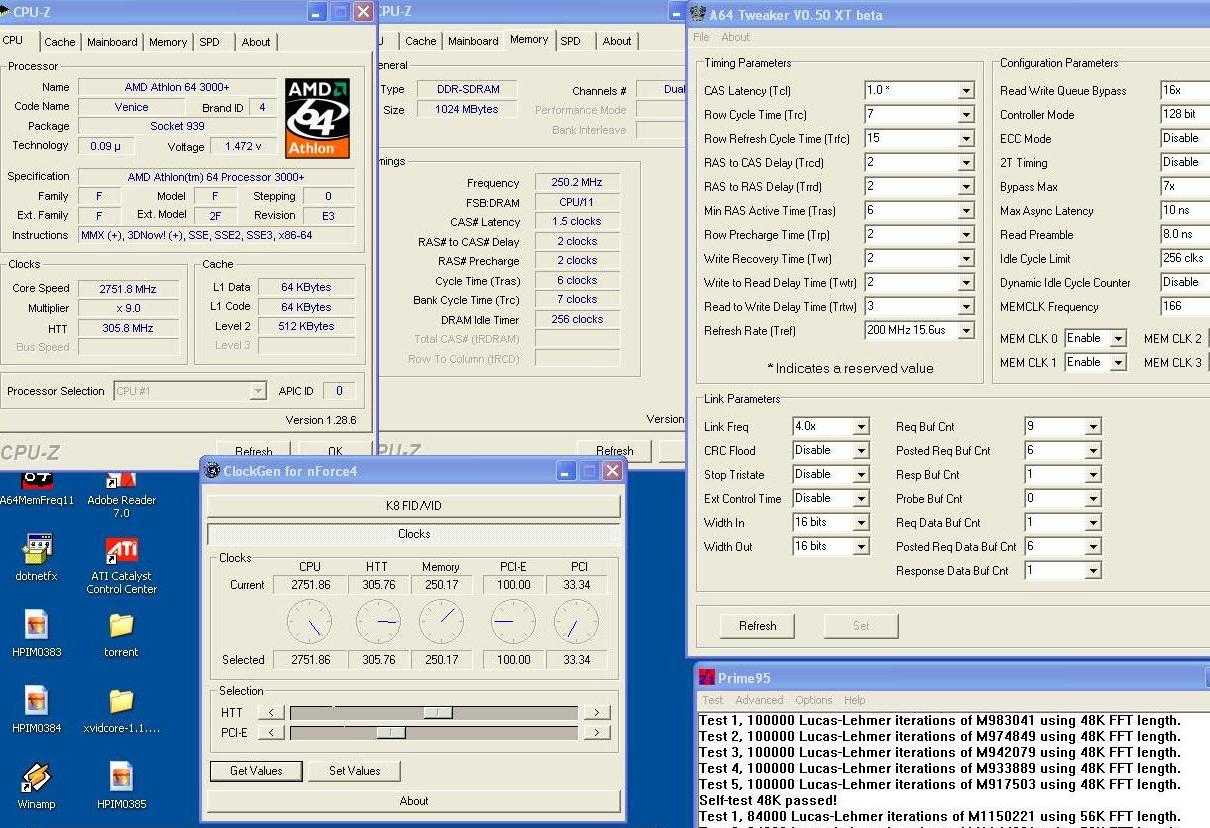The width and height of the screenshot is (1210, 828).
Task: Click the Get Values button
Action: click(256, 771)
